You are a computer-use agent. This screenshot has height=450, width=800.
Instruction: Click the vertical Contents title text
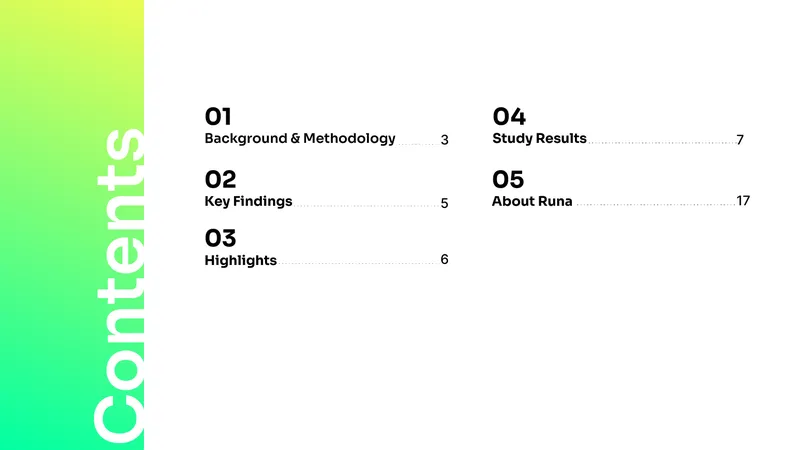(119, 286)
